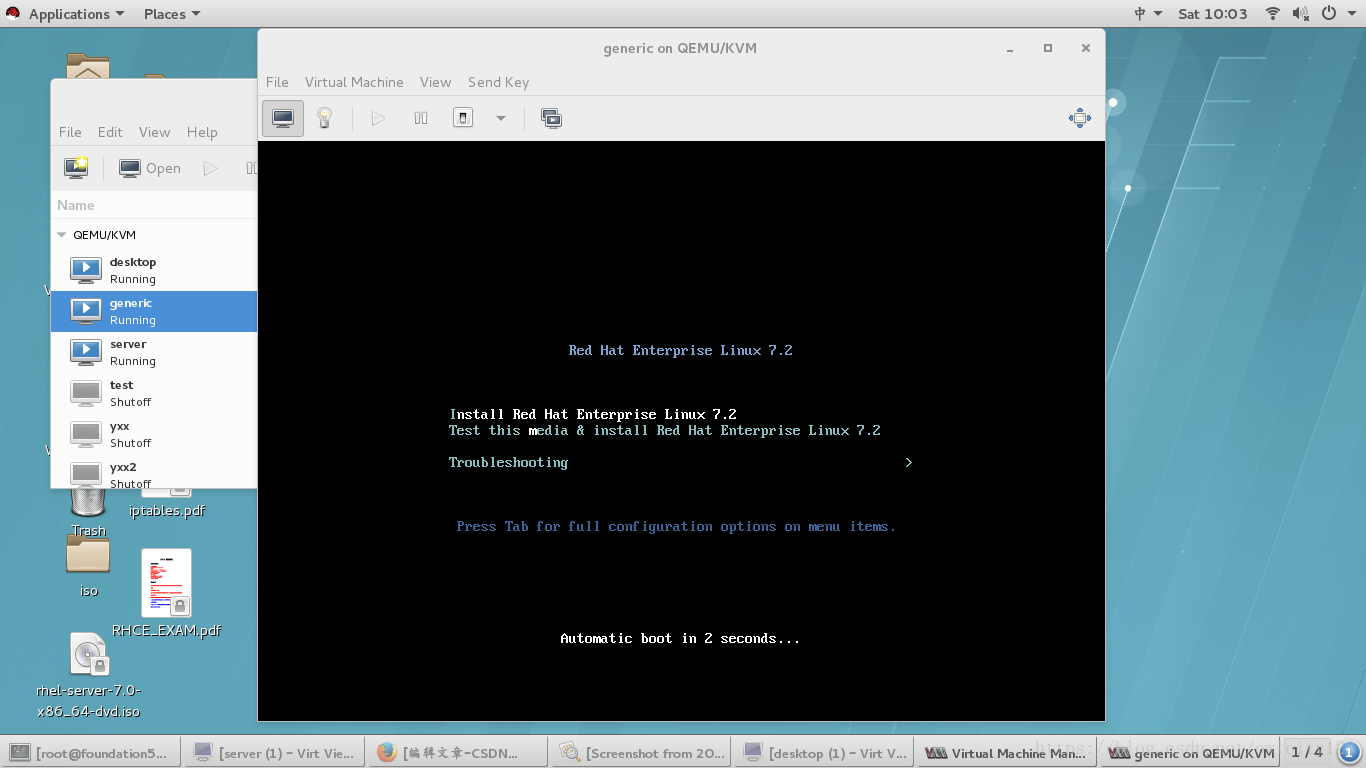Switch to Virtual Machine Manager taskbar item

click(x=1008, y=753)
